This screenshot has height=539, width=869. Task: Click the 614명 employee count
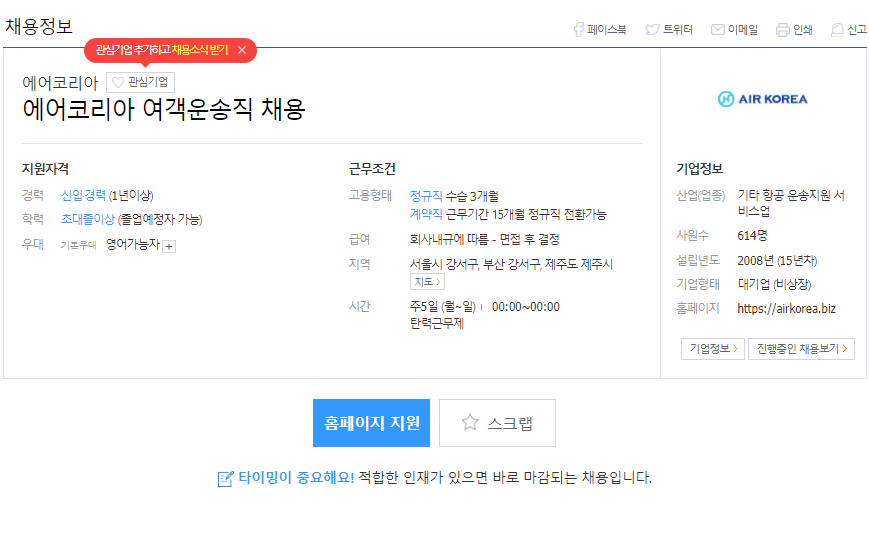point(752,236)
